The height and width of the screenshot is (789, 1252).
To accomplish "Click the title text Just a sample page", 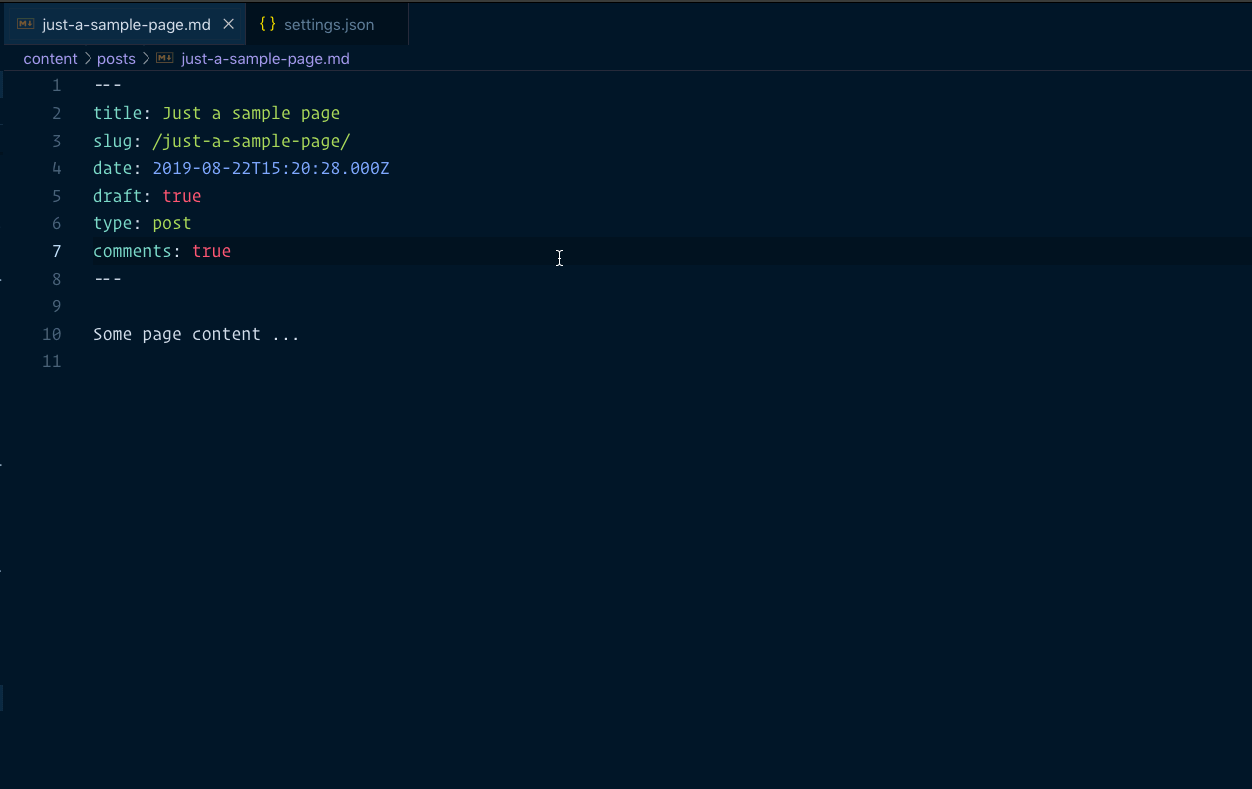I will 251,113.
